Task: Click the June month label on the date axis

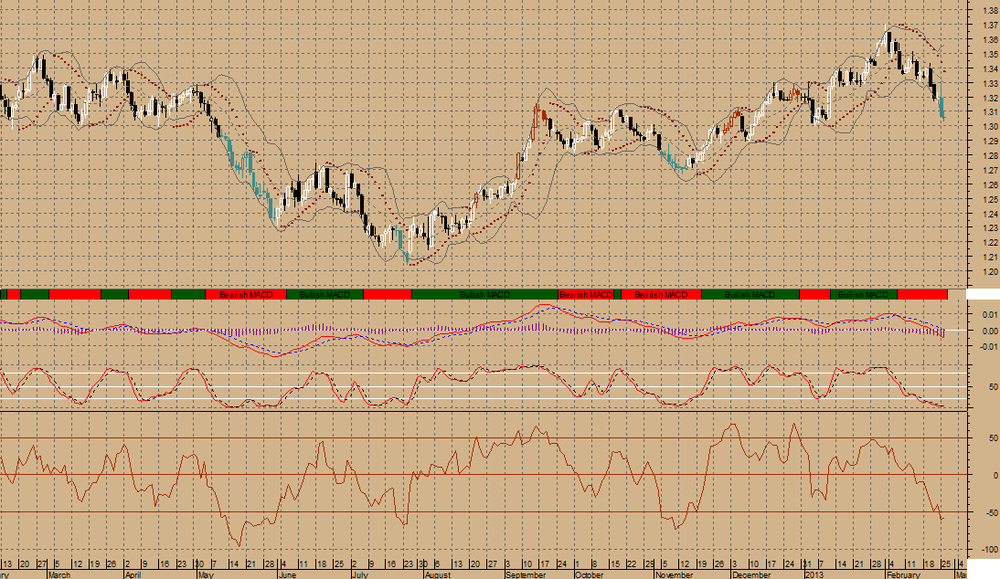Action: click(288, 575)
